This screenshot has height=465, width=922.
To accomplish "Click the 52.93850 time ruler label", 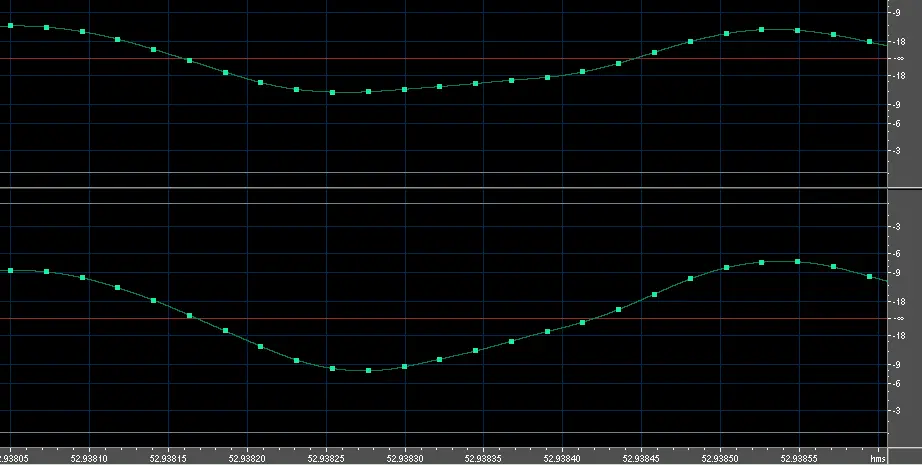I will coord(720,458).
